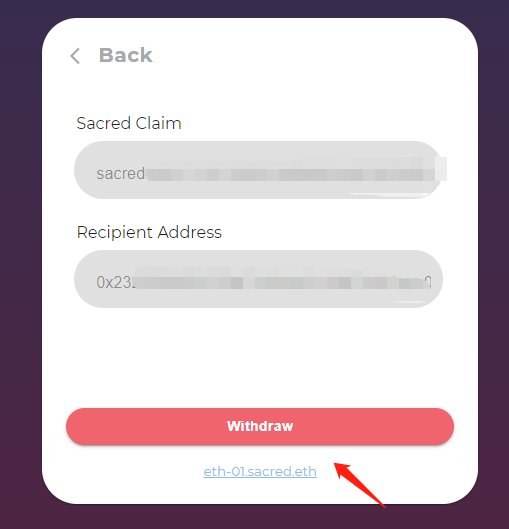Image resolution: width=509 pixels, height=529 pixels.
Task: Focus the Sacred Claim input field
Action: click(x=258, y=170)
